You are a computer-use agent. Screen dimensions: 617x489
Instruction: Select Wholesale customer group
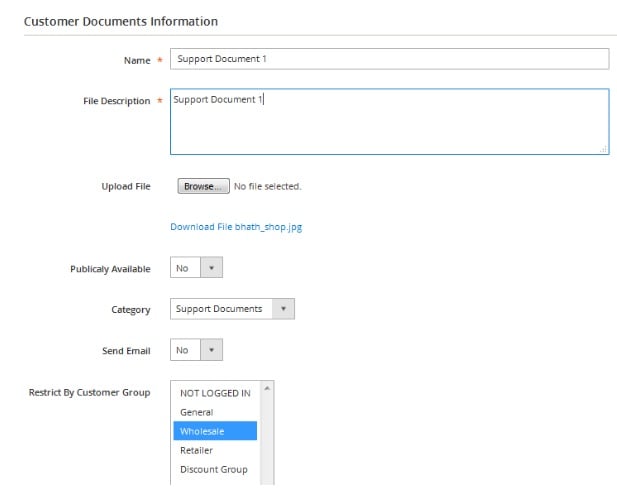(x=215, y=431)
